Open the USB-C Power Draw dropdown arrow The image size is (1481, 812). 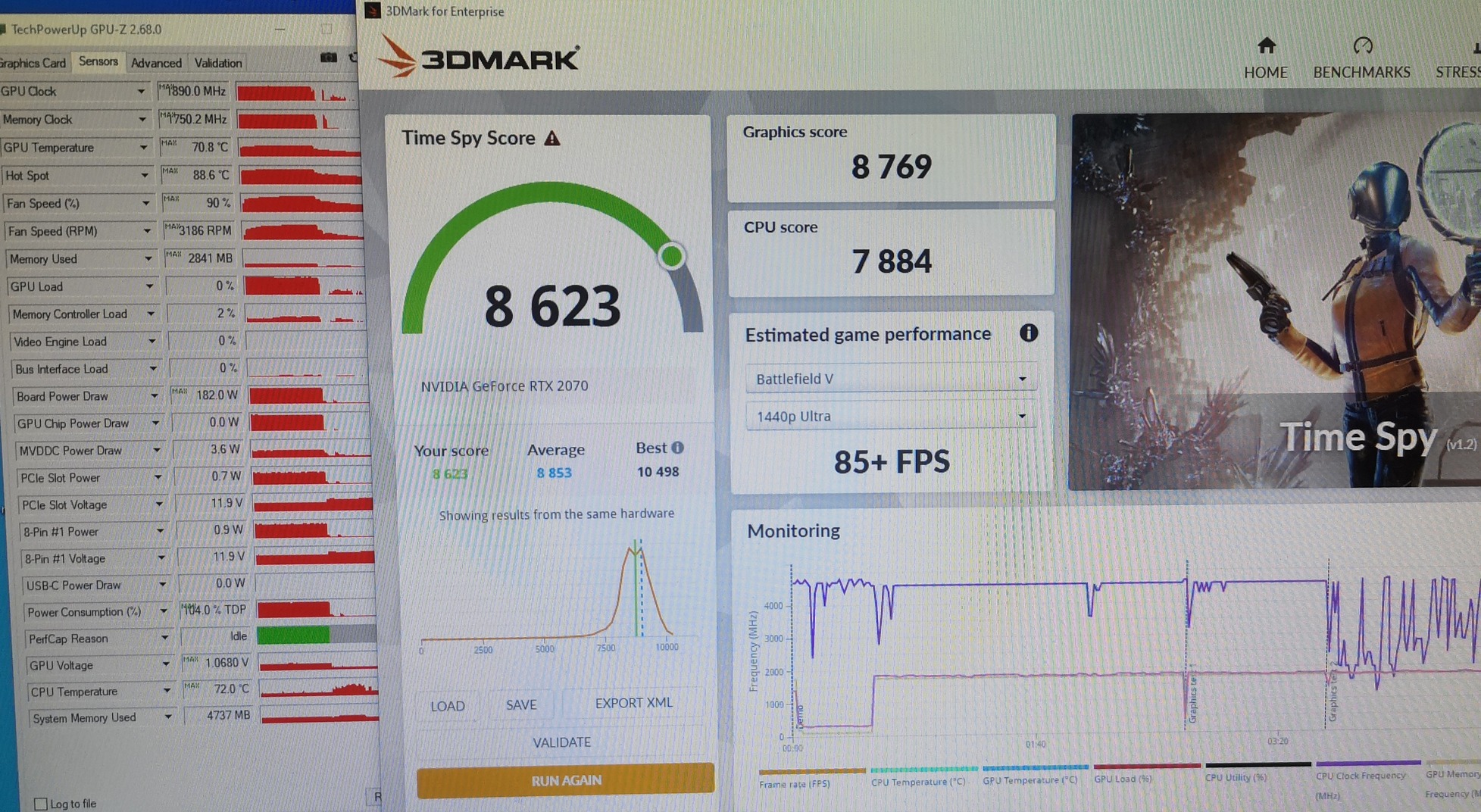[162, 585]
